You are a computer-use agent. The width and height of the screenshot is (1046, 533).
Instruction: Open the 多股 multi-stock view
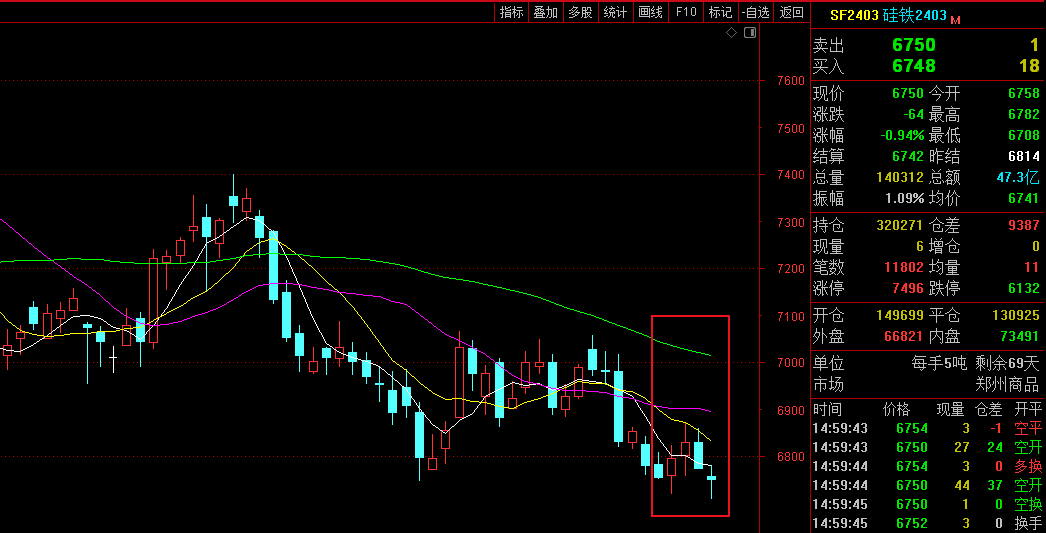pyautogui.click(x=580, y=12)
